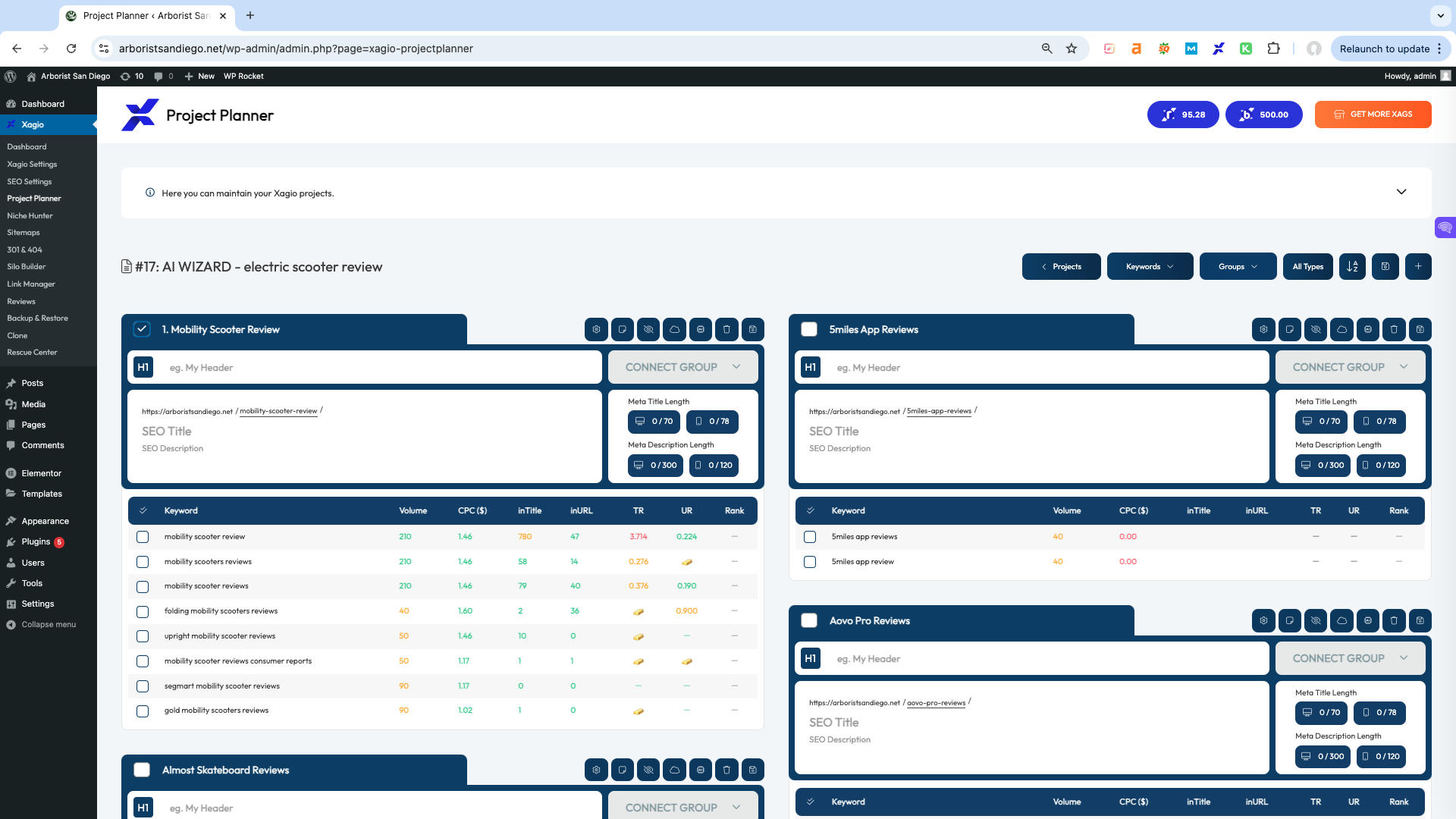Viewport: 1456px width, 819px height.
Task: Reload the page in browser
Action: click(x=71, y=49)
